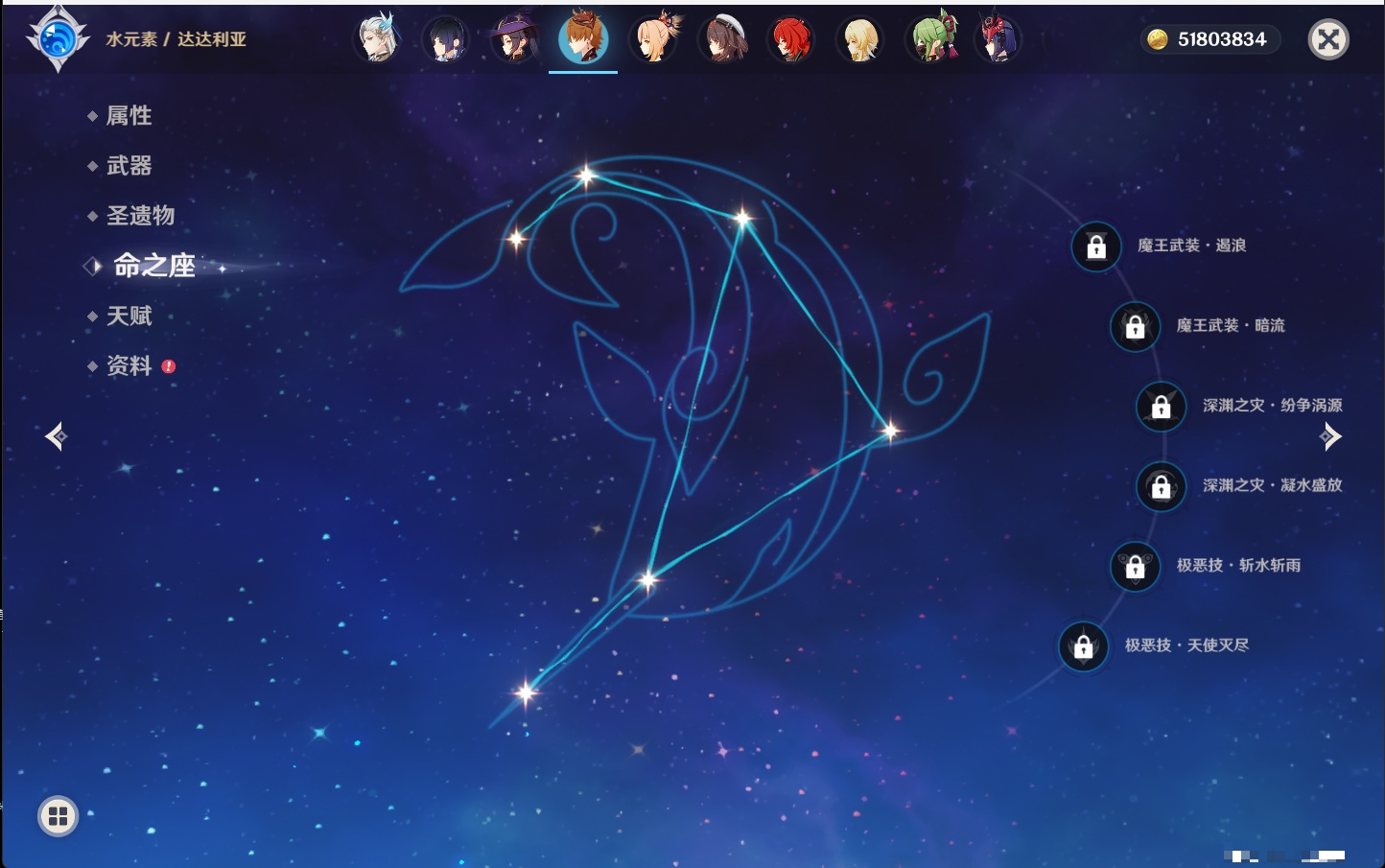
Task: Open the 圣遗物 artifacts section
Action: click(140, 216)
